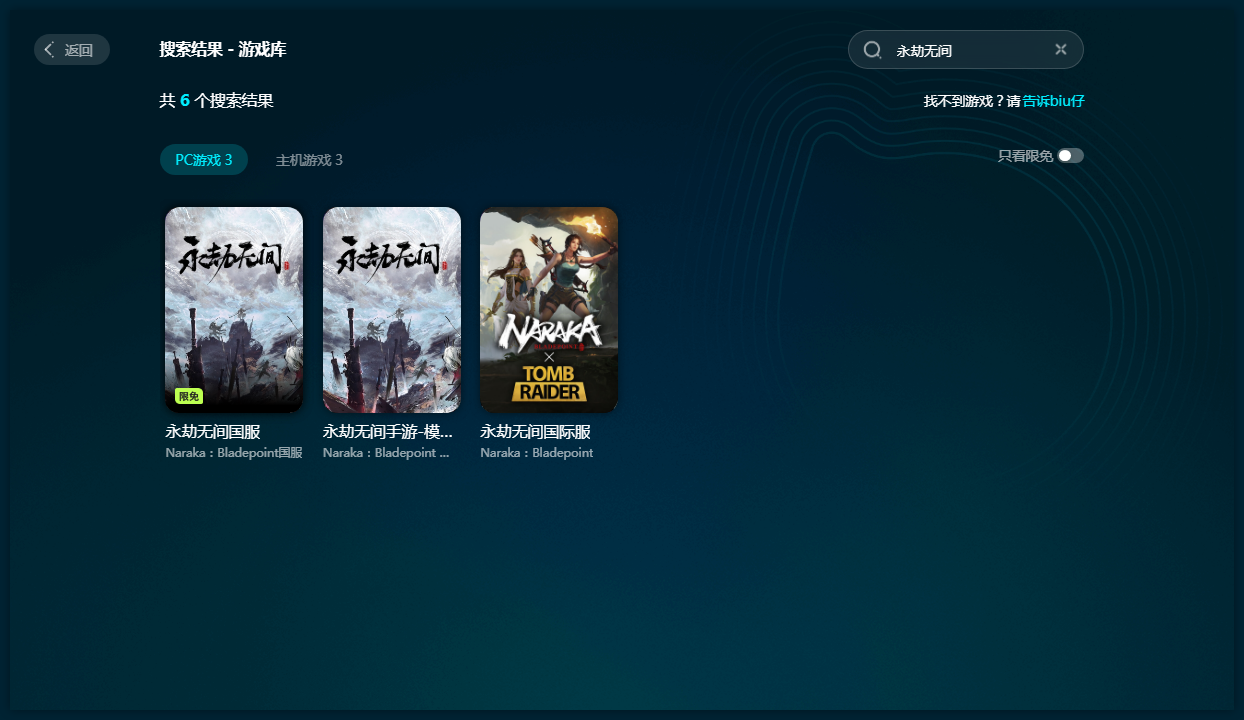Click the Naraka：Bladepoint subtitle under 国际服

pos(536,453)
